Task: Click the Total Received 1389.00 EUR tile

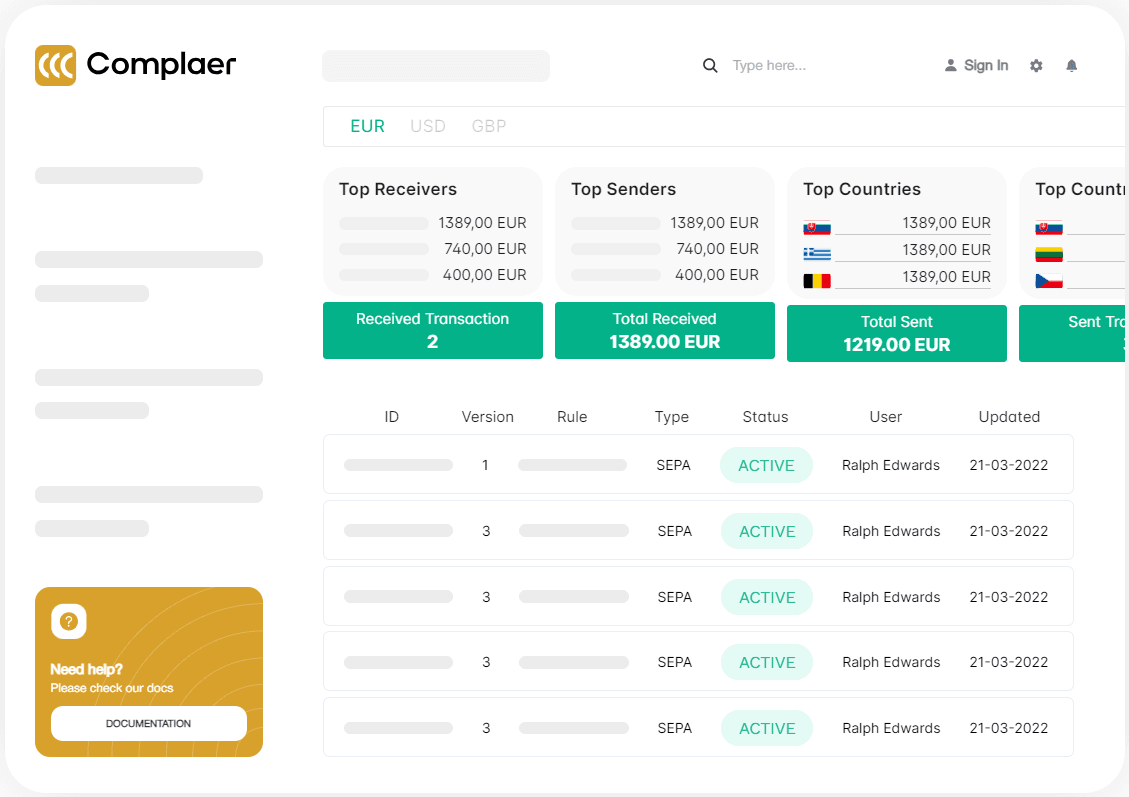Action: 665,330
